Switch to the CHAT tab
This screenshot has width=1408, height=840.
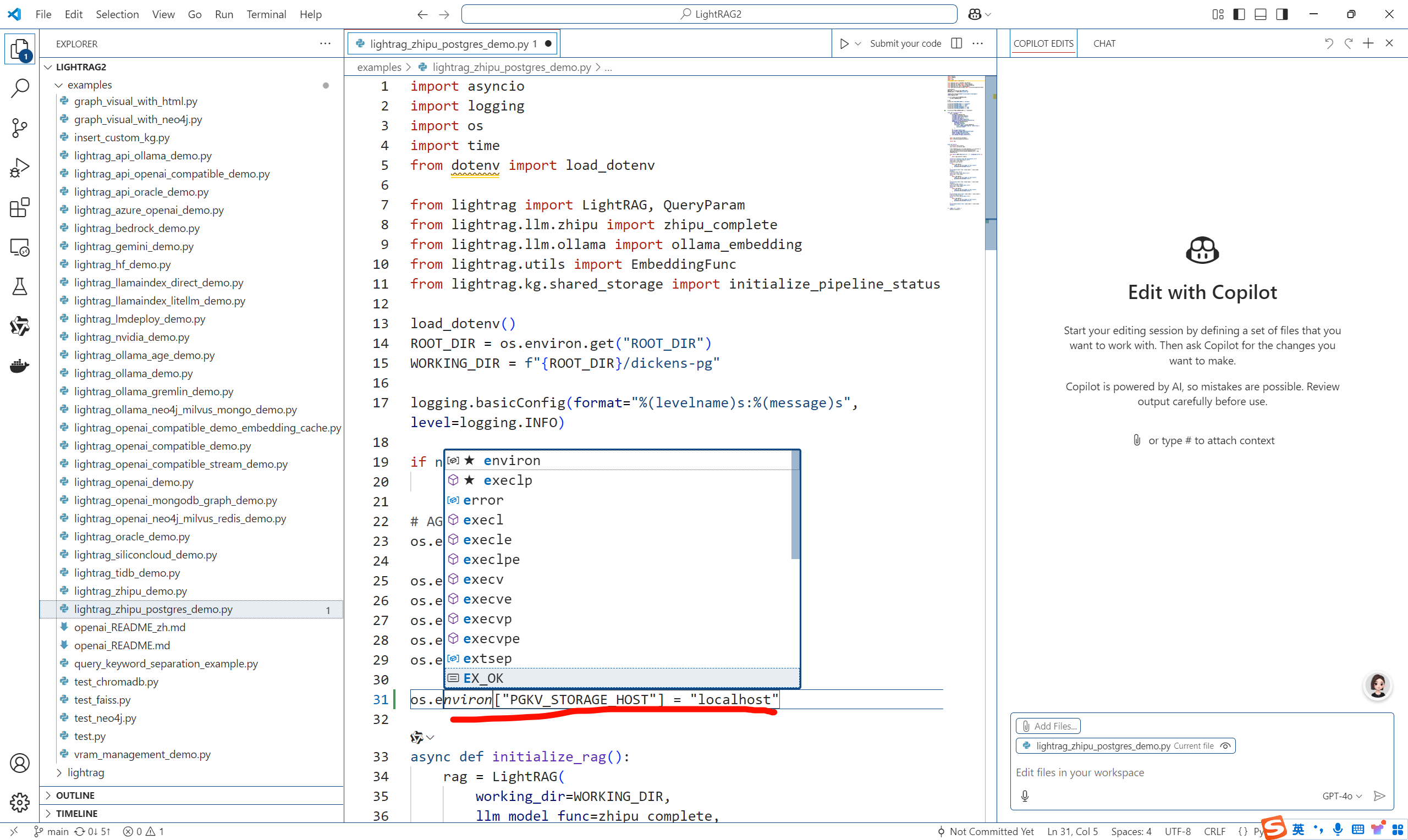(1104, 43)
